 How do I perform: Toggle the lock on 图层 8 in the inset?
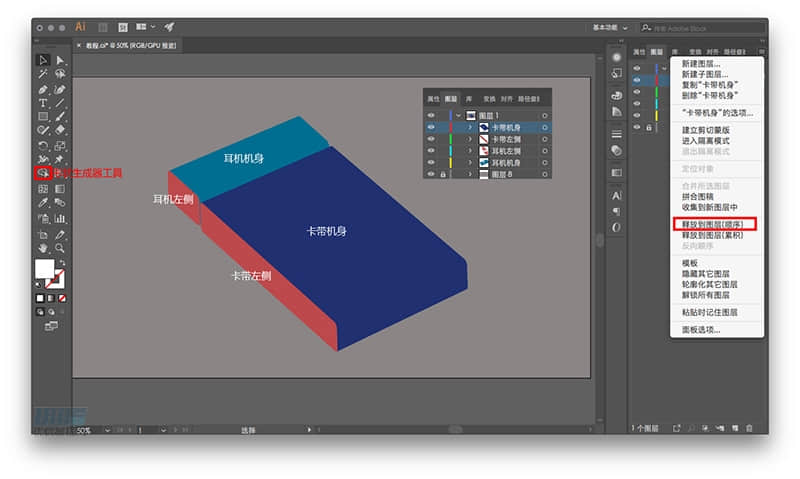click(443, 174)
